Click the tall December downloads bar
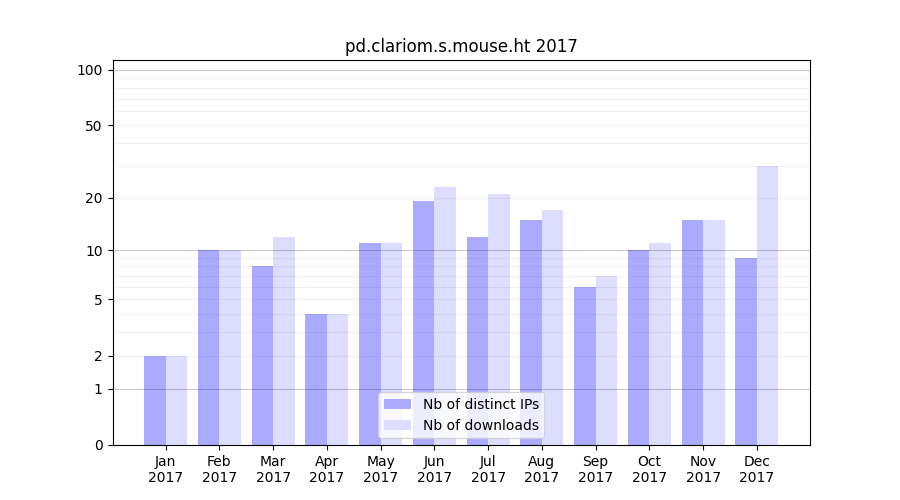The height and width of the screenshot is (500, 900). (x=767, y=305)
